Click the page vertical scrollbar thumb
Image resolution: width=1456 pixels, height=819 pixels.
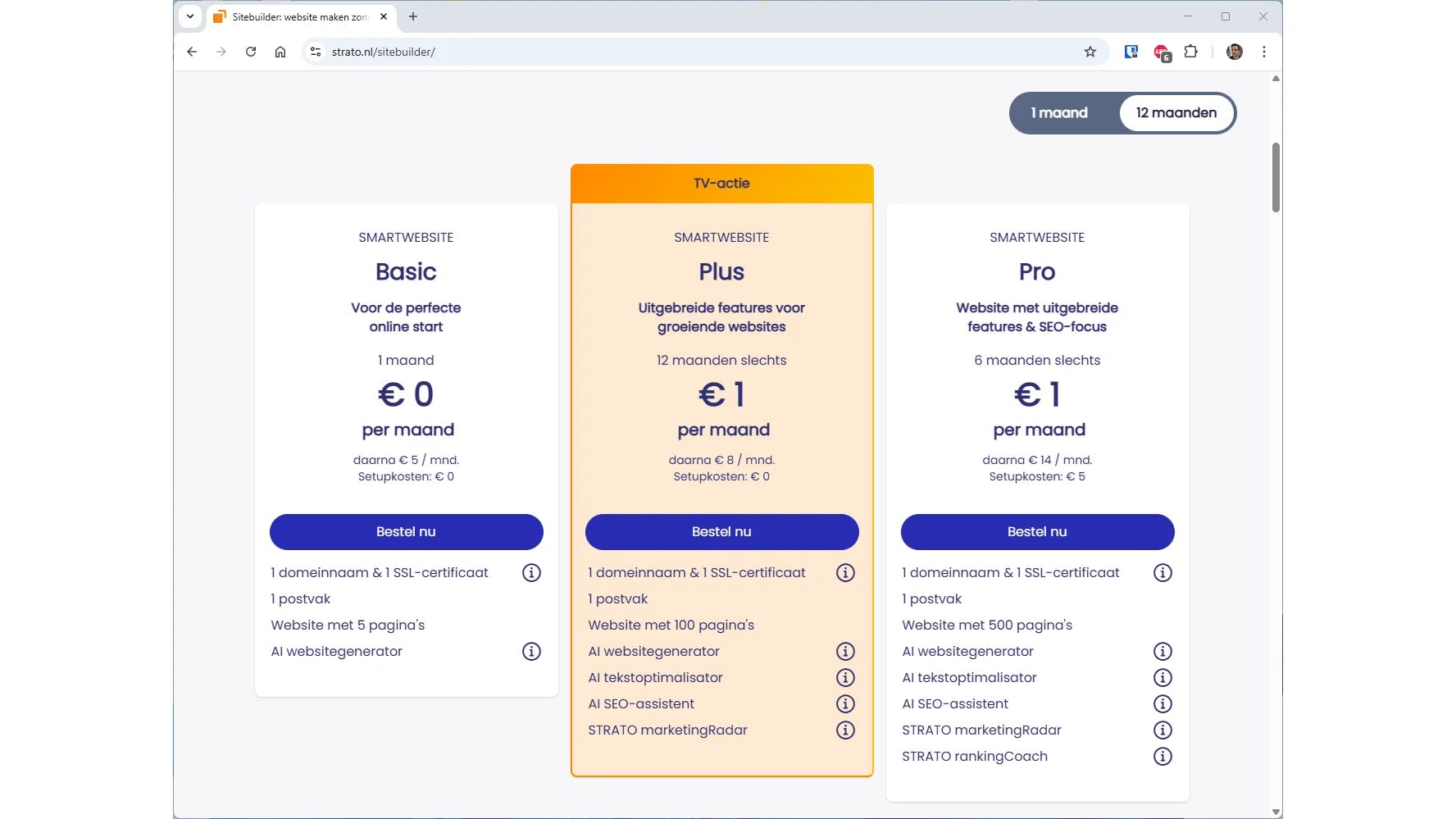1276,177
